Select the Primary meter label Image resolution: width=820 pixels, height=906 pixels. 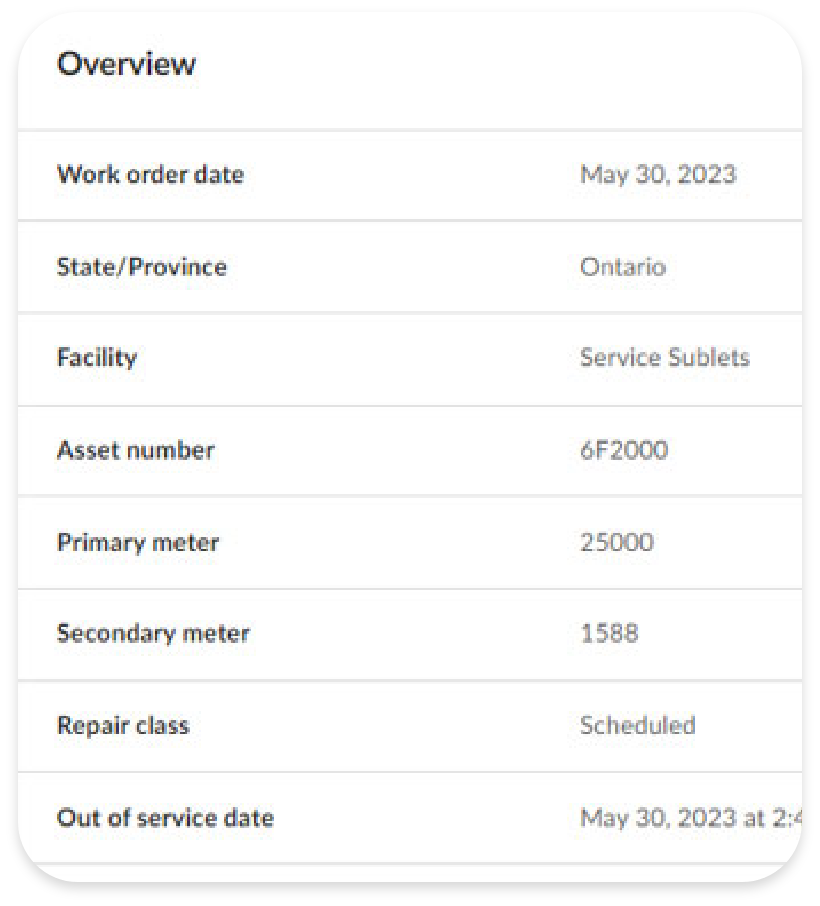point(138,543)
